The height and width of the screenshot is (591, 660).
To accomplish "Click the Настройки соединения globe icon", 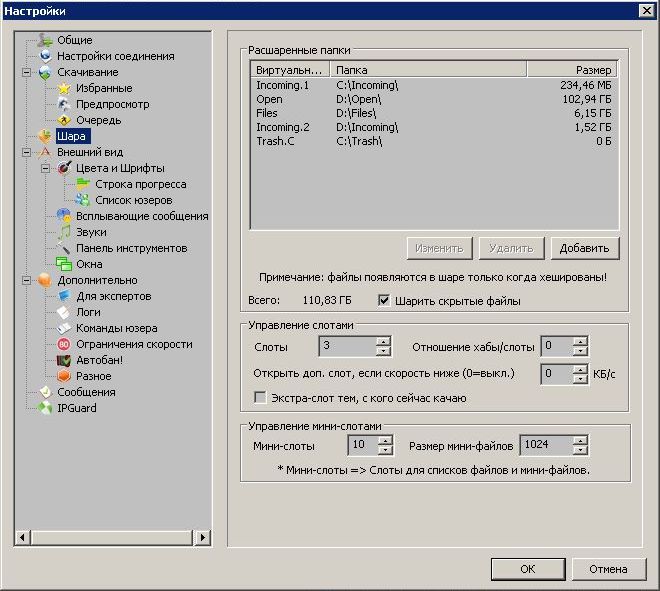I will click(45, 56).
